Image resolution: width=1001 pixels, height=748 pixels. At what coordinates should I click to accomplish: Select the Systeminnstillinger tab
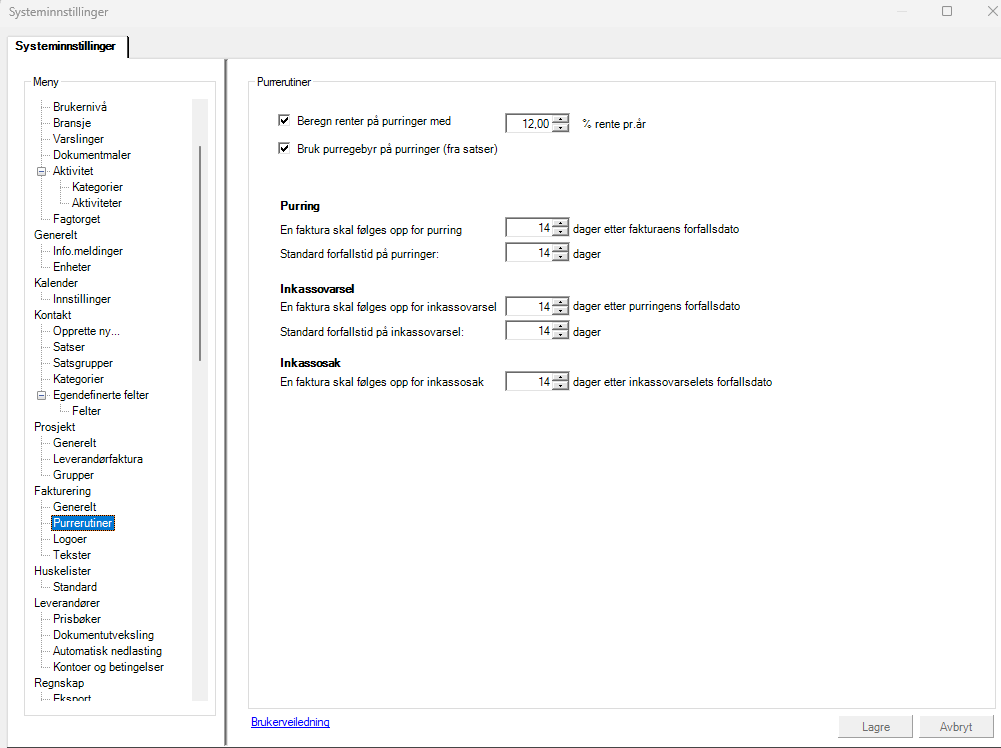(x=66, y=46)
